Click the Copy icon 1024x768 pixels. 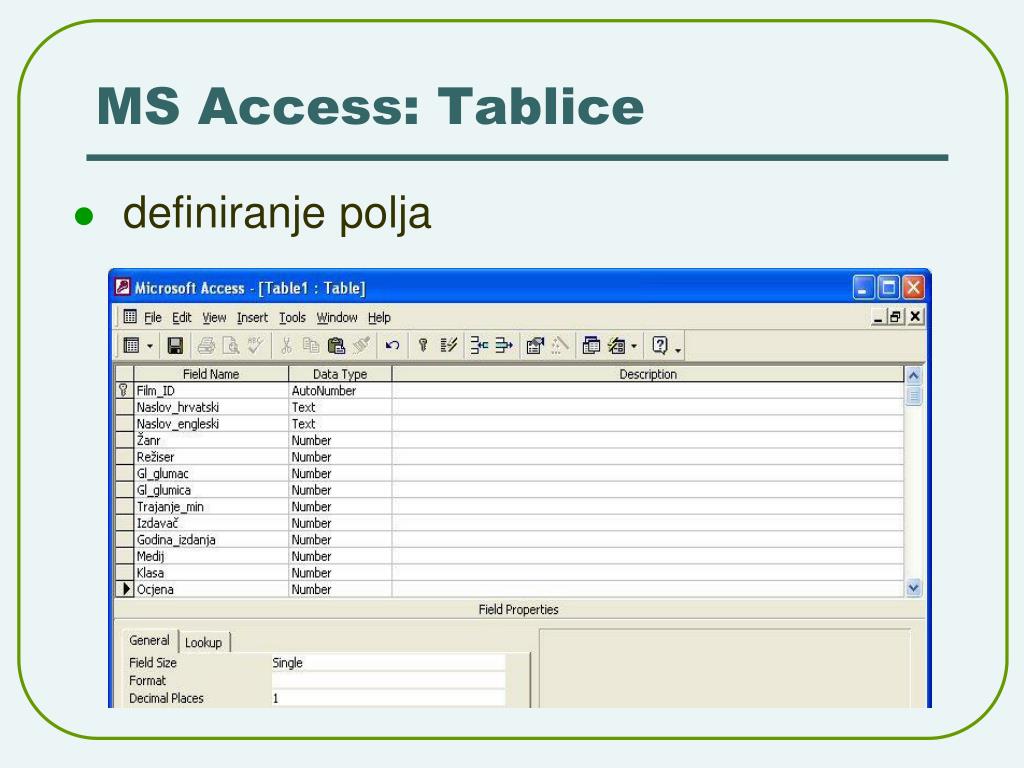click(x=311, y=345)
